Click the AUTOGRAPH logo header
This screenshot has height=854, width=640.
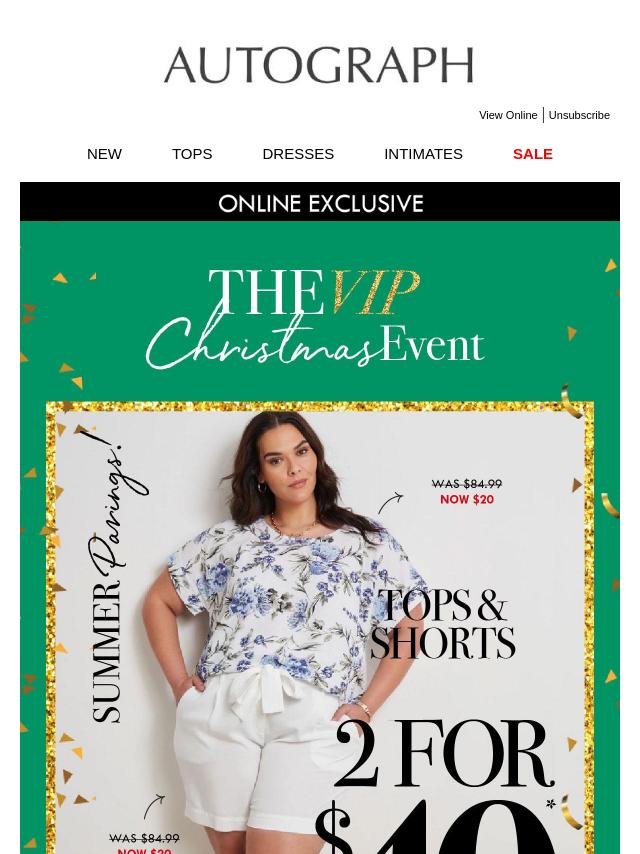[319, 65]
